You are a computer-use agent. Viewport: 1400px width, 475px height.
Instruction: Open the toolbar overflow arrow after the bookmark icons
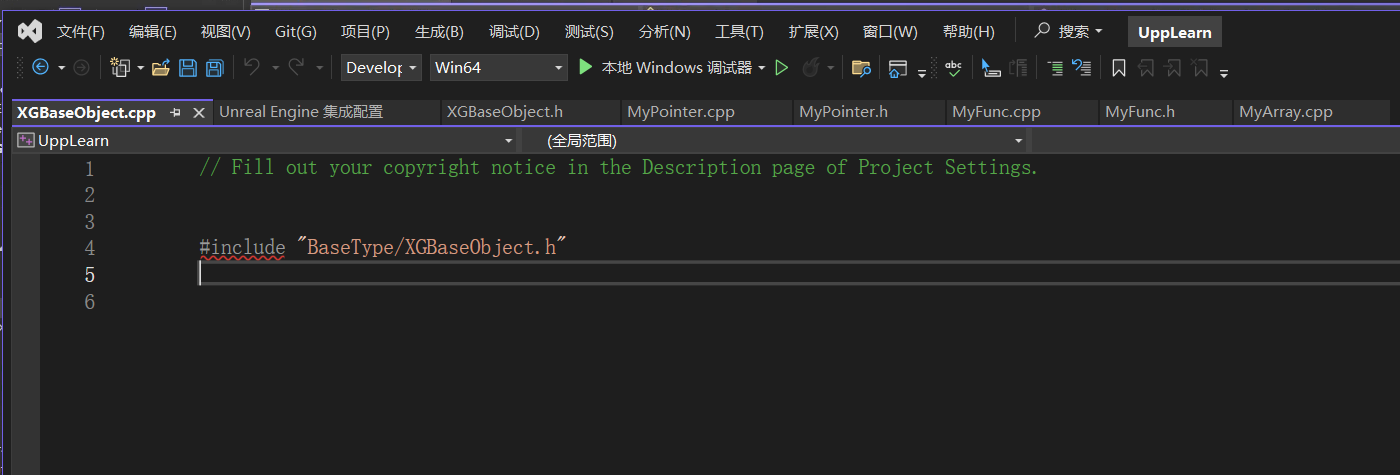pos(1224,72)
